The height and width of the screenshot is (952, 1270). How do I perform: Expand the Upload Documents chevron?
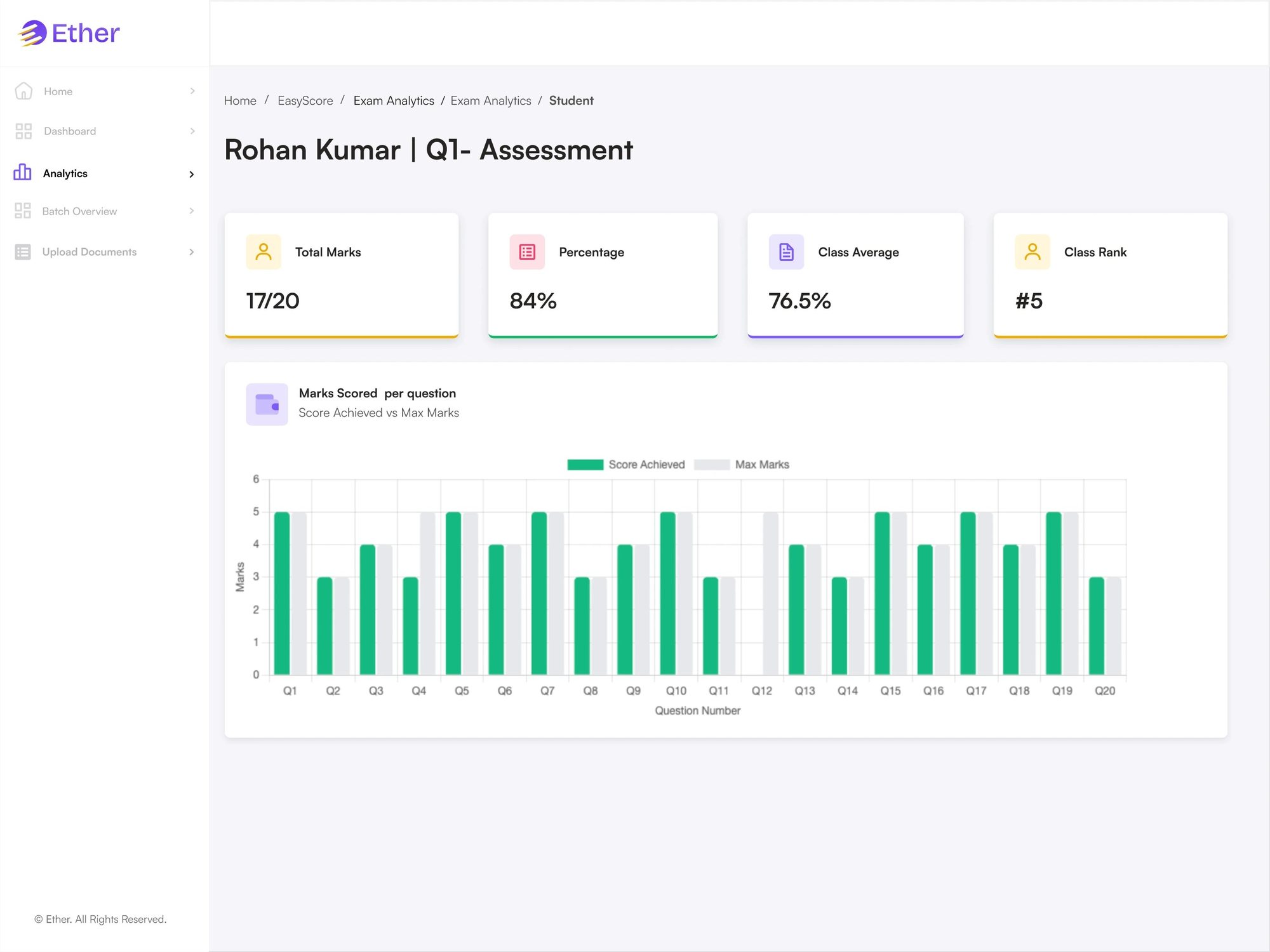[x=192, y=252]
